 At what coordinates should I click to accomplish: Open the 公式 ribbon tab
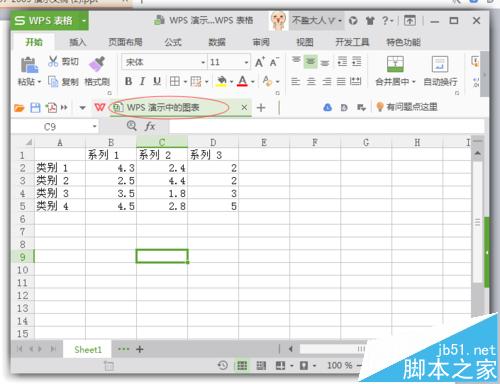[x=173, y=42]
